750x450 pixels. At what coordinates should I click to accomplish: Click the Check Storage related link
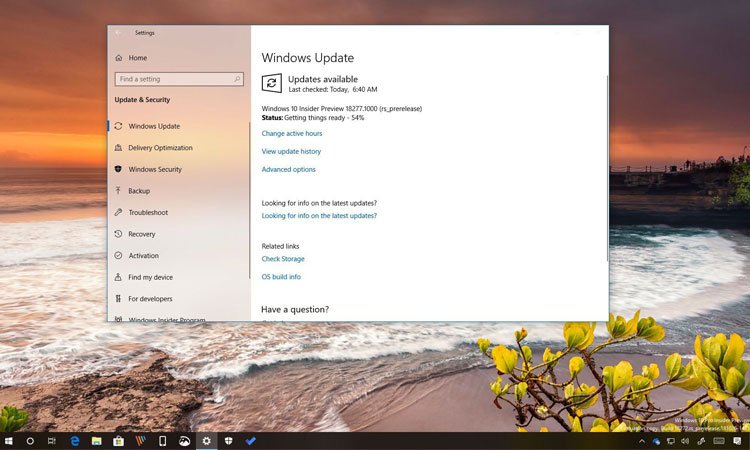click(283, 259)
